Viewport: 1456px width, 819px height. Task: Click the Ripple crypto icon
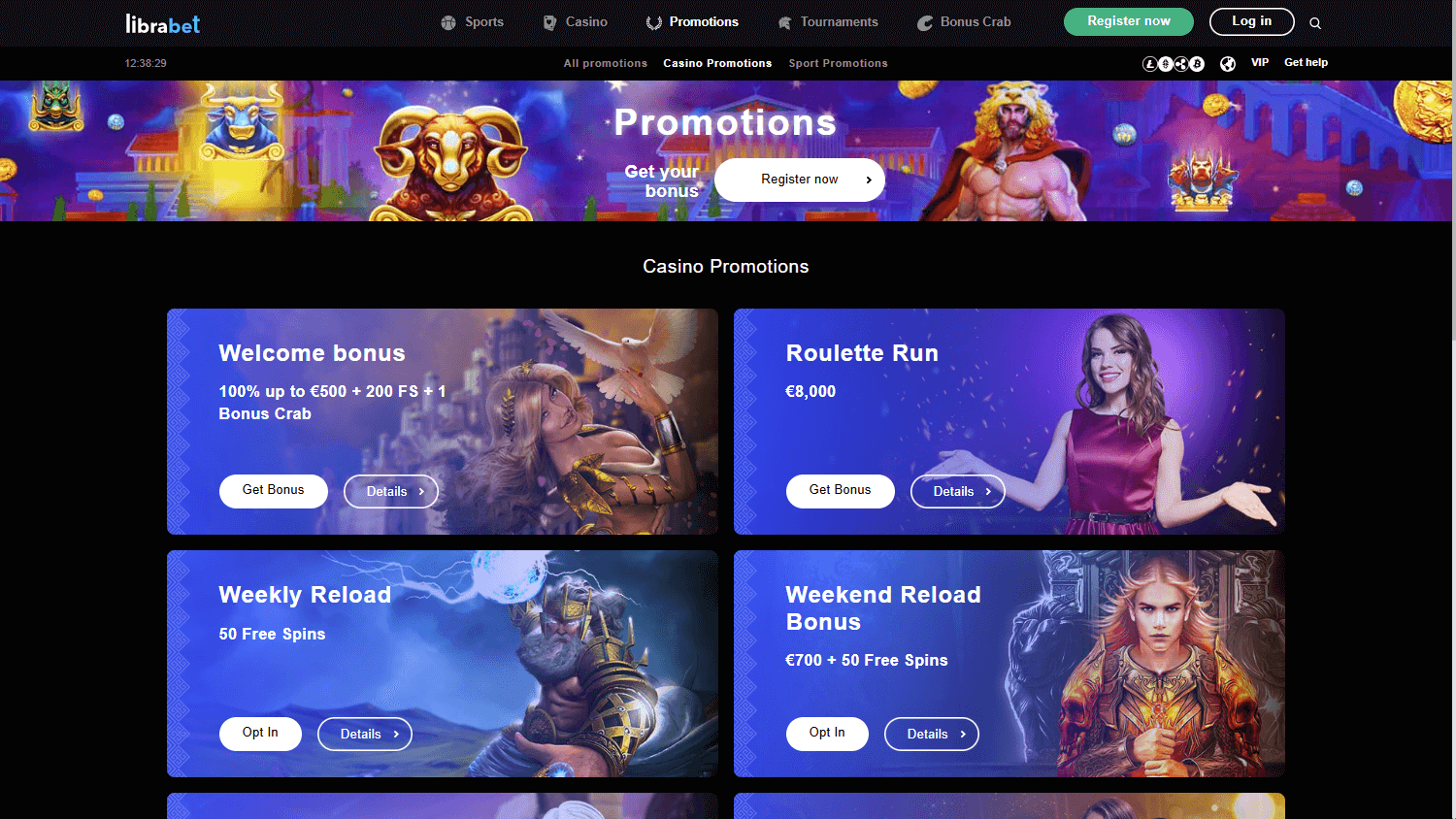click(x=1181, y=64)
